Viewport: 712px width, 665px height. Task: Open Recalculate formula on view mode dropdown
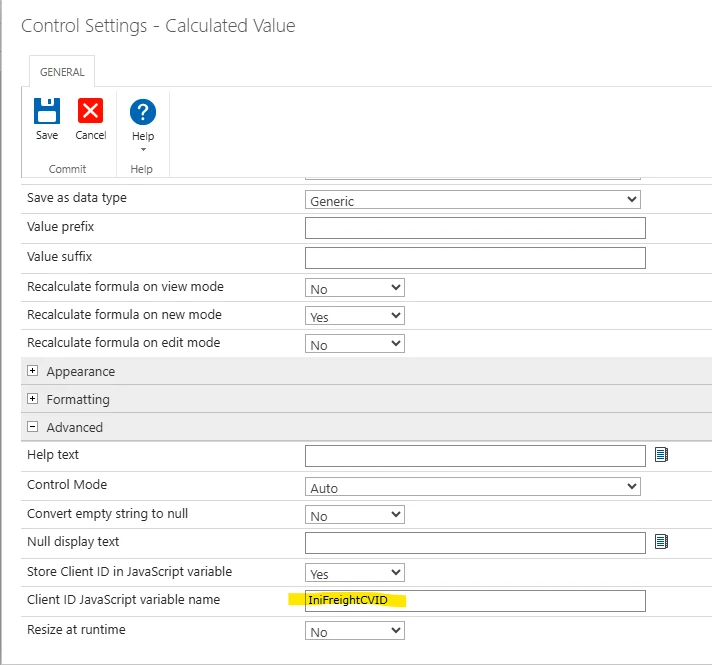[354, 288]
